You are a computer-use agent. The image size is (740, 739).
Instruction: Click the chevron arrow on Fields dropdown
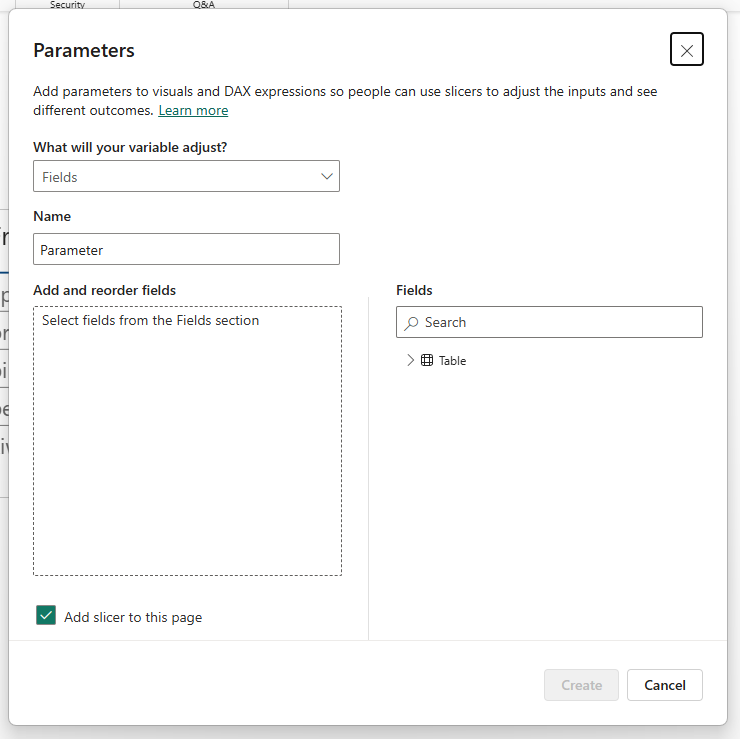tap(326, 176)
